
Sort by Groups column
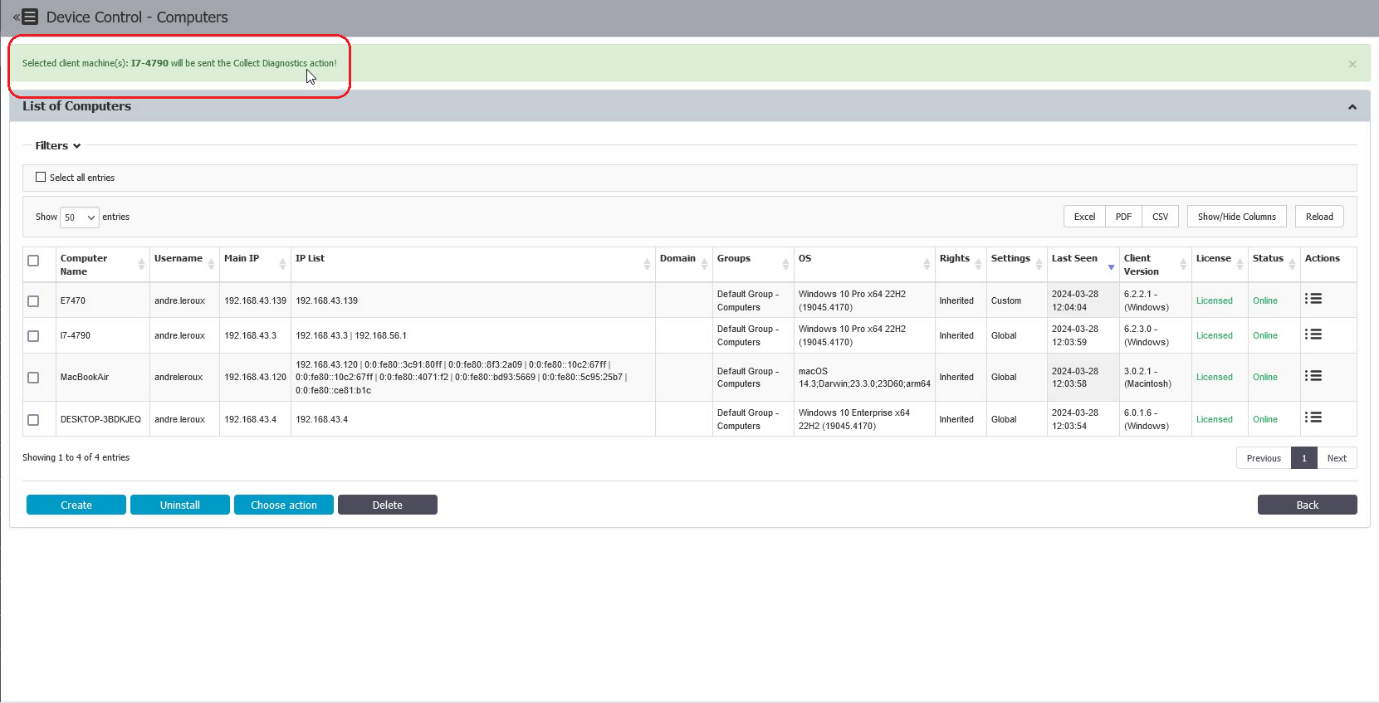tap(752, 265)
